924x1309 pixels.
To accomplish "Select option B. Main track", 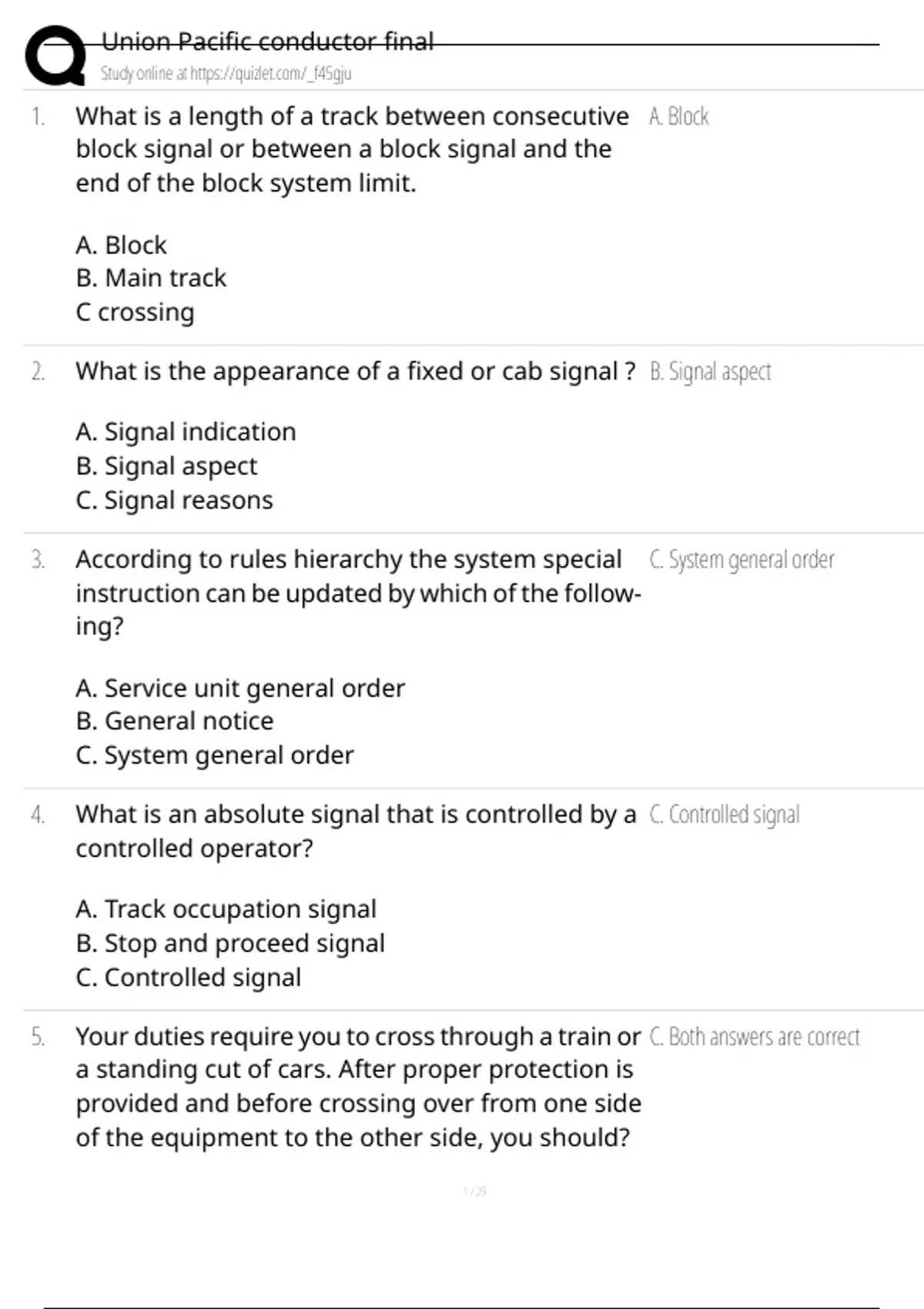I will (x=151, y=278).
